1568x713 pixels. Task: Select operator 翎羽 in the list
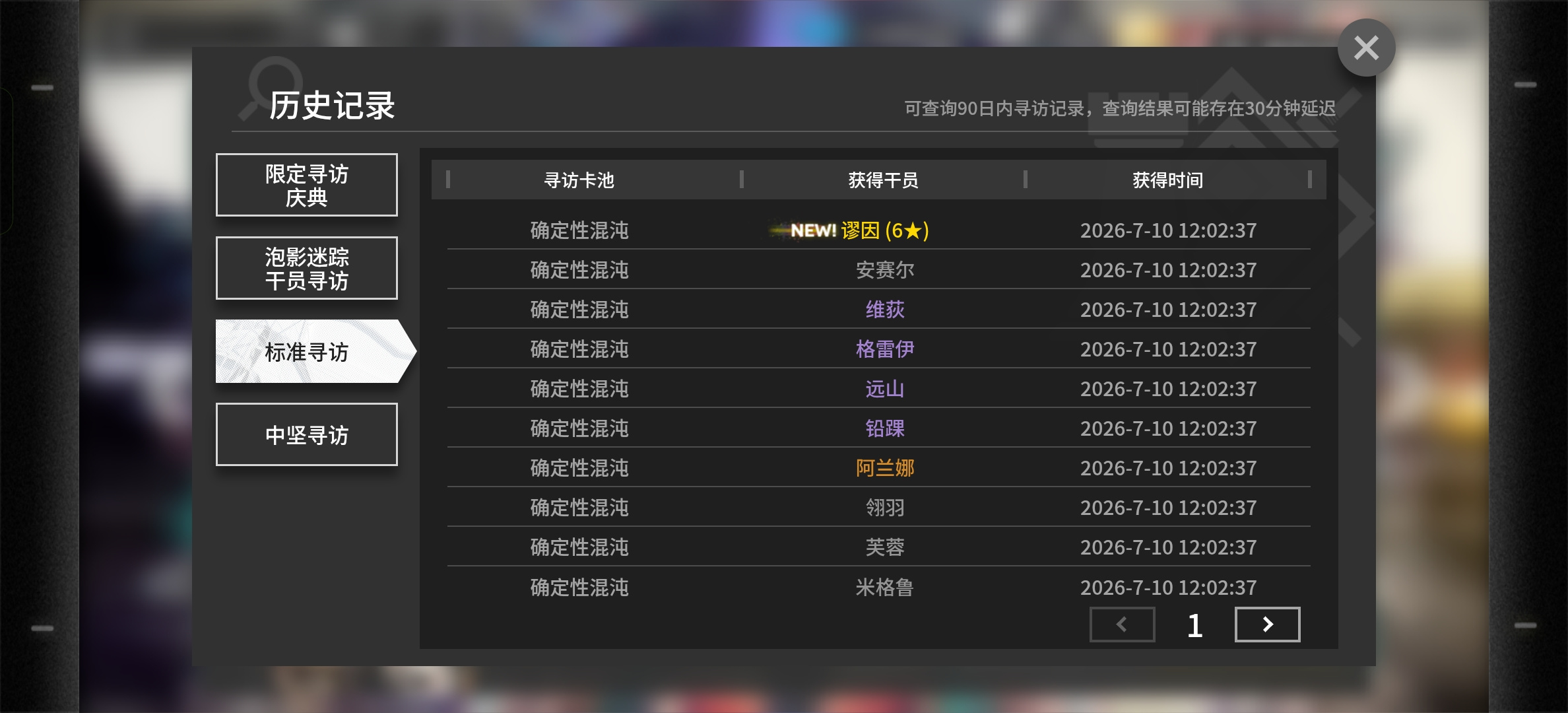885,508
